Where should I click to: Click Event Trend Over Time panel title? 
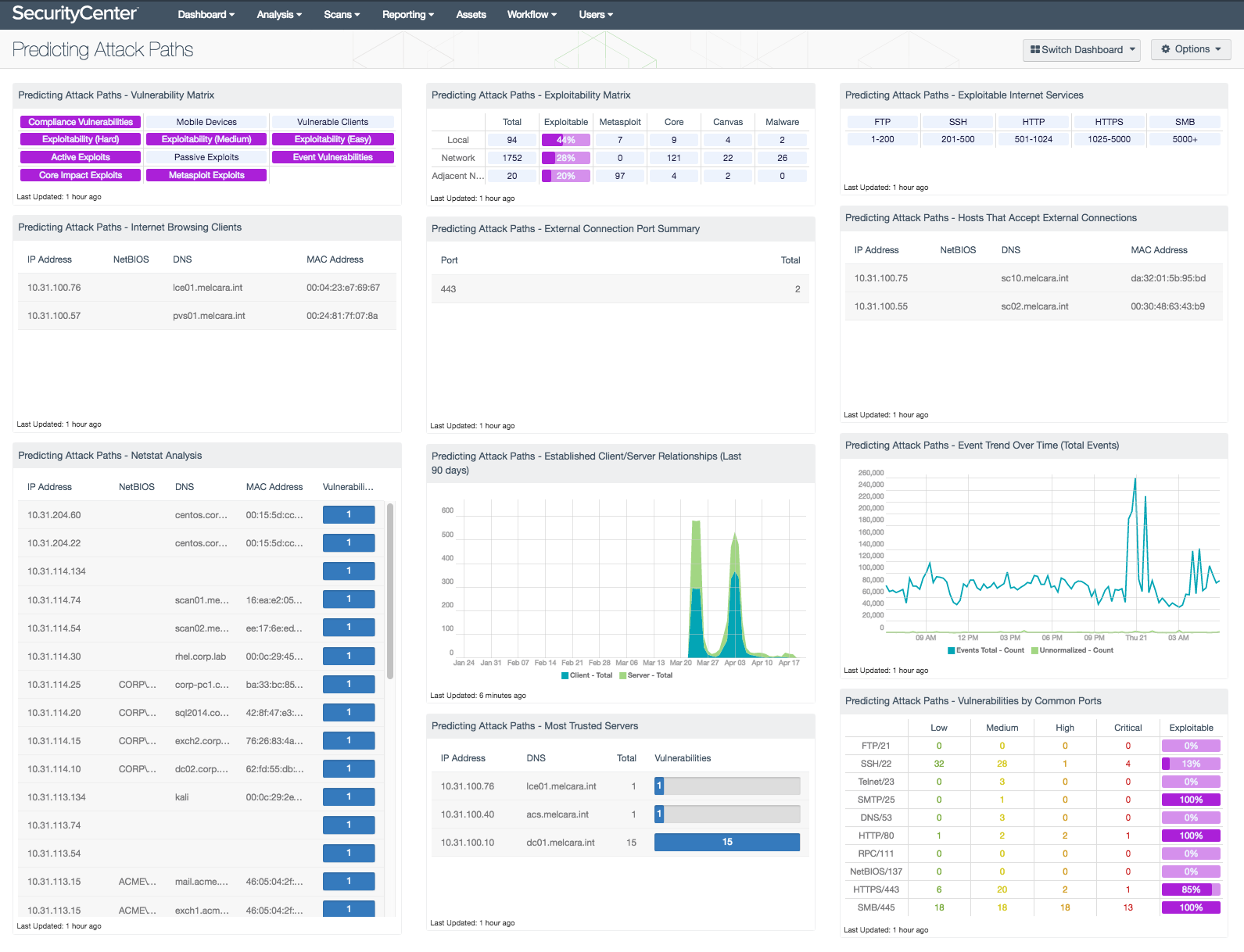(982, 446)
